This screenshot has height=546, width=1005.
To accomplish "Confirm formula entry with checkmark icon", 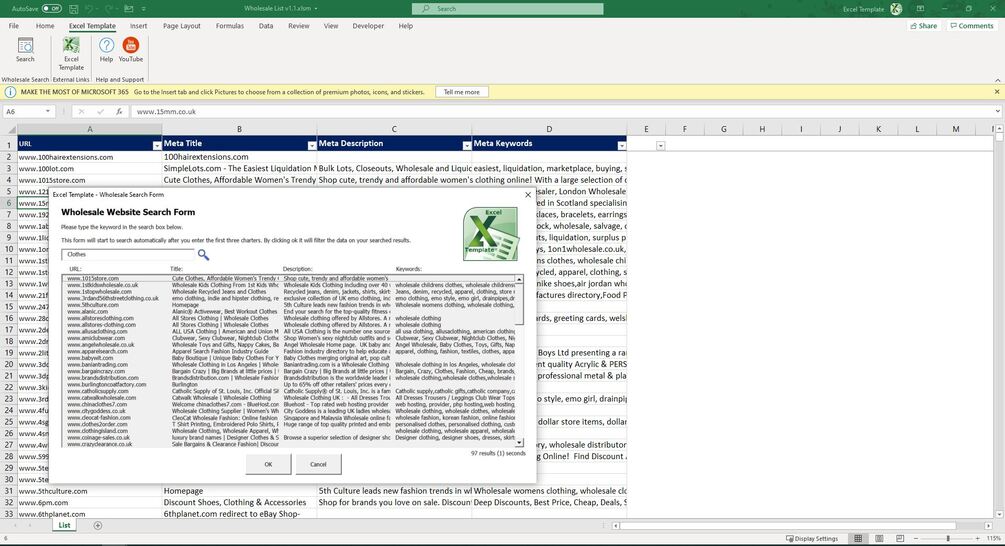I will (x=100, y=112).
